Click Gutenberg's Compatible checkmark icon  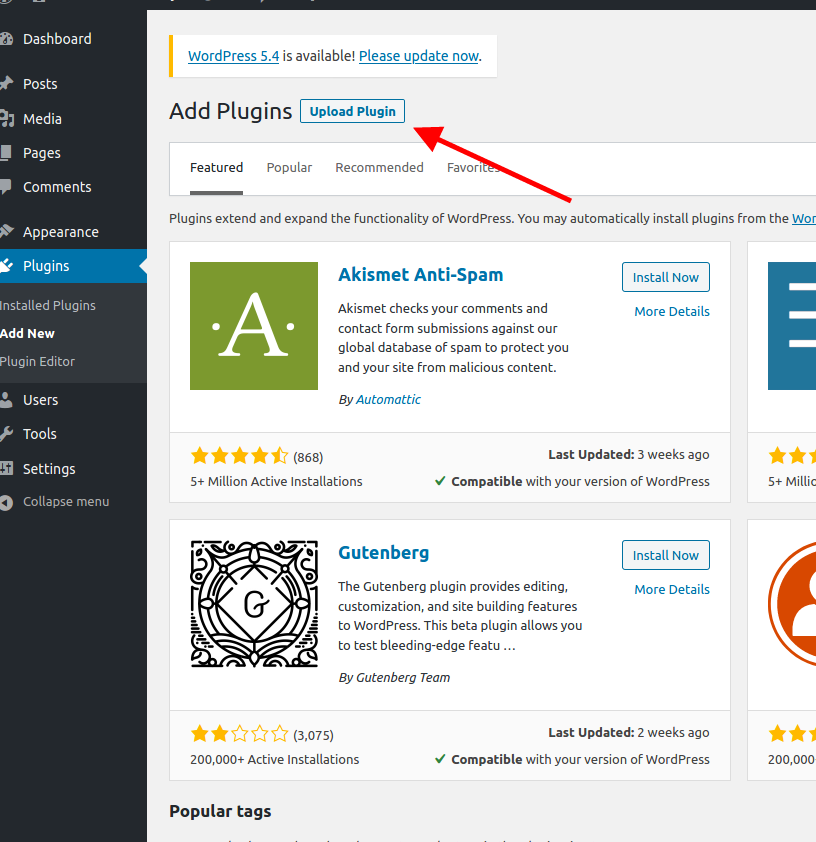[440, 759]
